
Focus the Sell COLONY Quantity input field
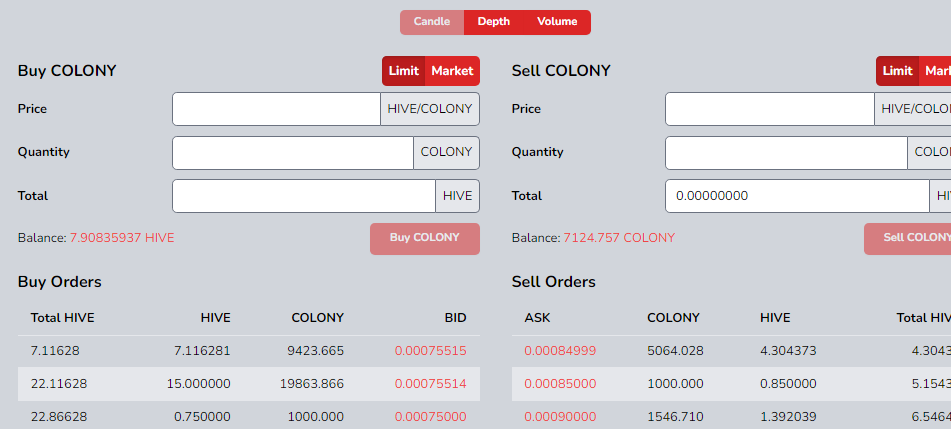(x=786, y=152)
